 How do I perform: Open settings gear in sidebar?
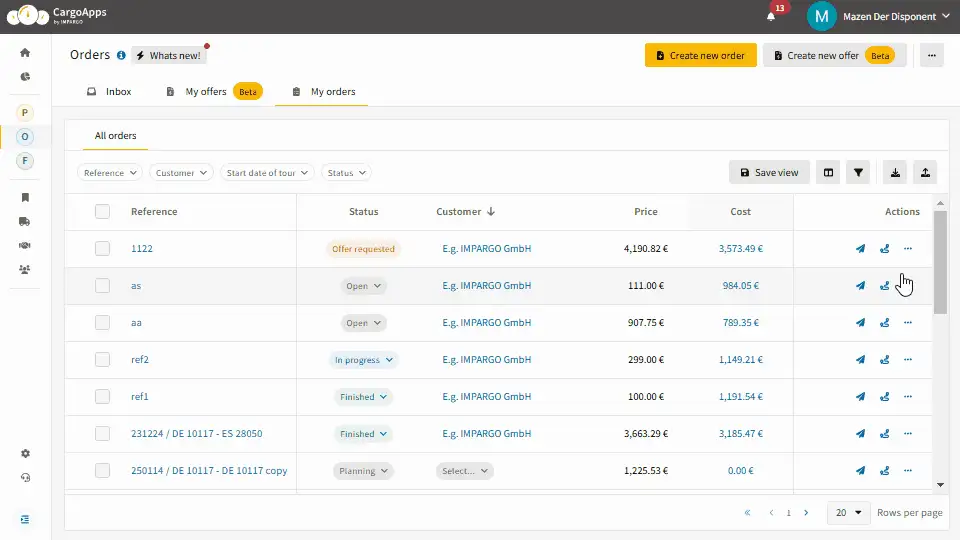pyautogui.click(x=25, y=454)
